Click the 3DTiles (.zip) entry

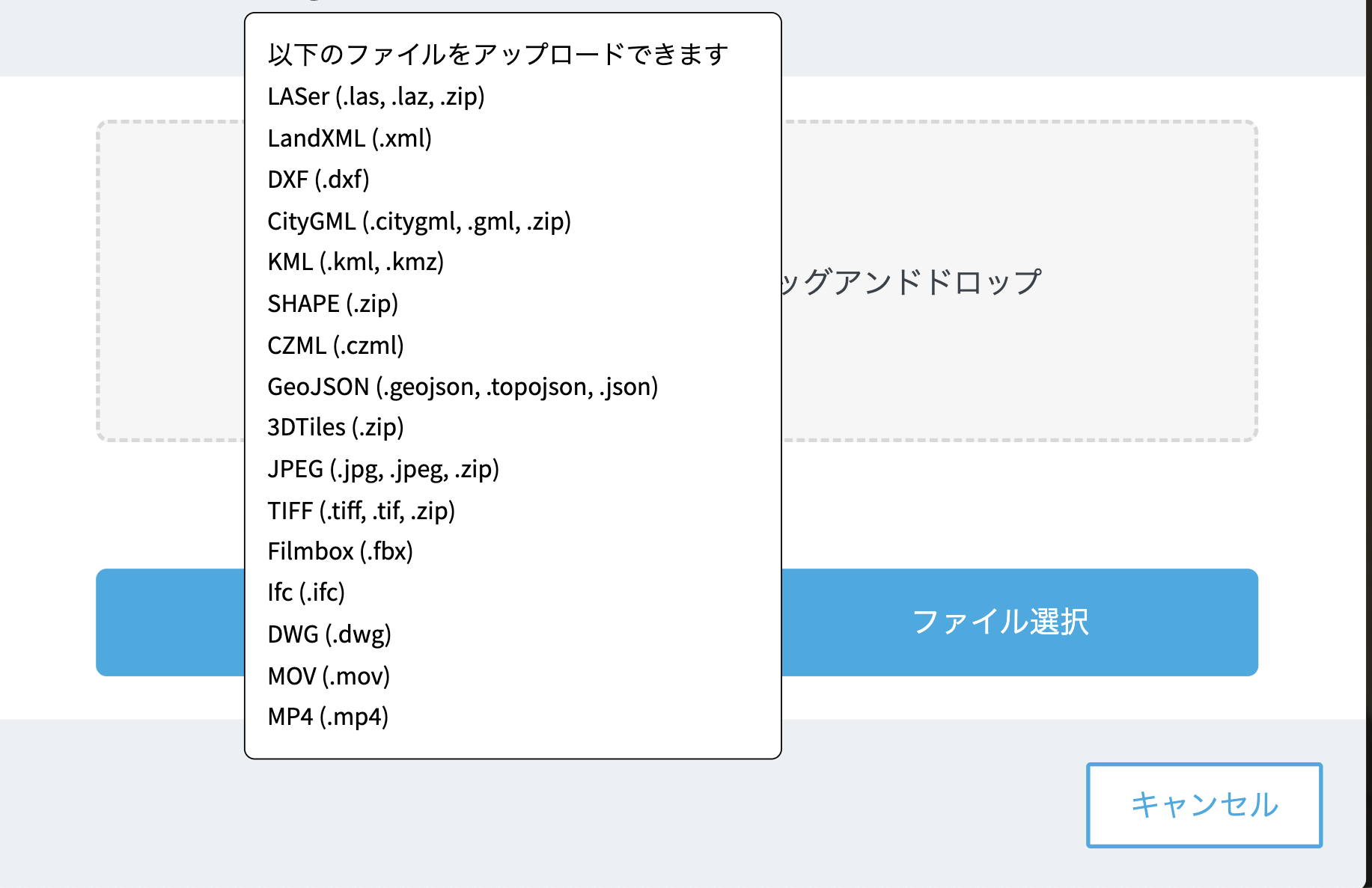click(x=335, y=427)
